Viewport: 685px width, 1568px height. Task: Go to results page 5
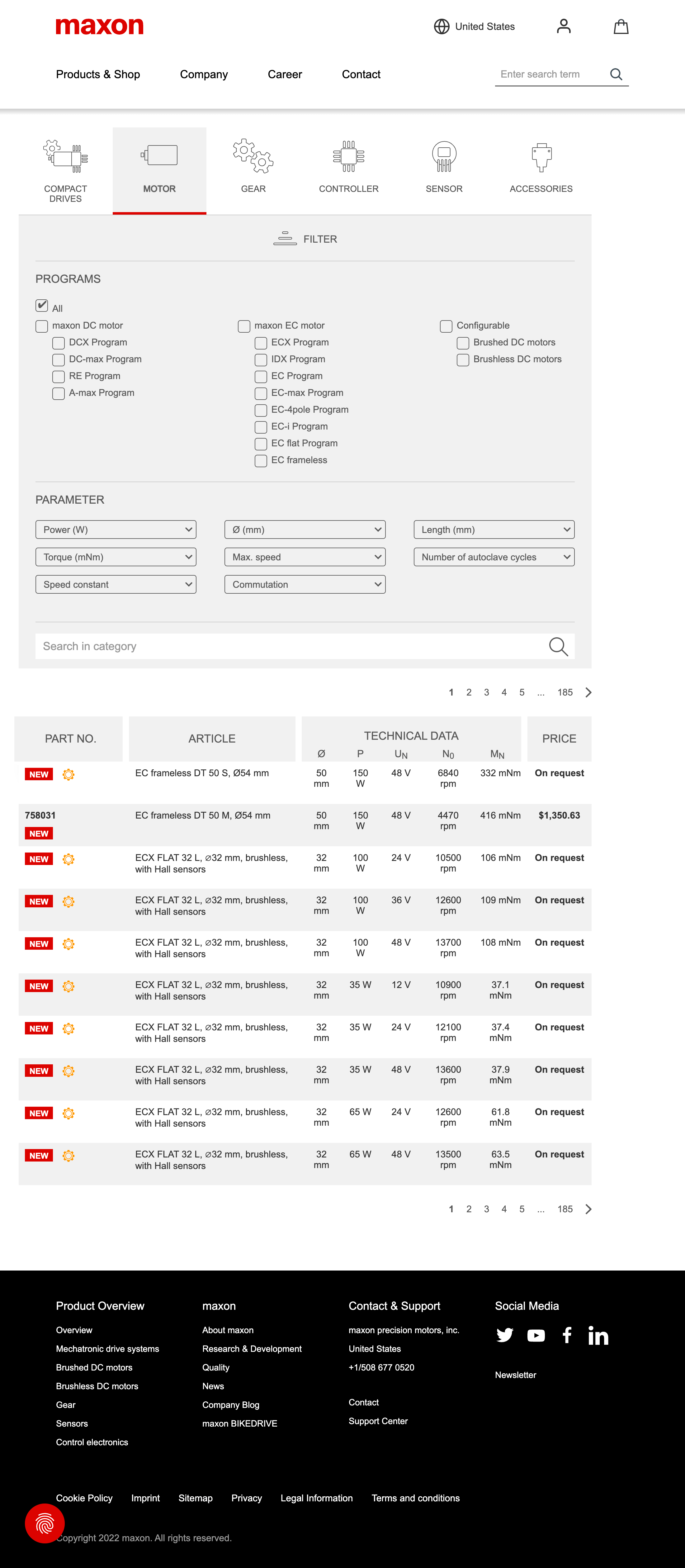(x=521, y=692)
